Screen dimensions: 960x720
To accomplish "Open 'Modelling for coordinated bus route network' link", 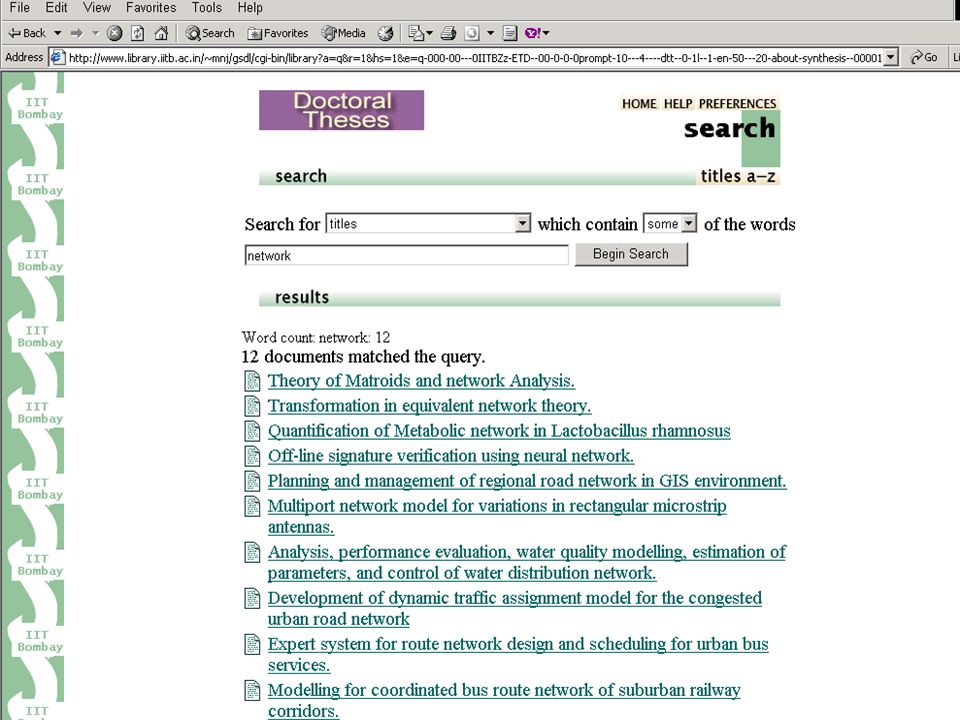I will coord(504,700).
